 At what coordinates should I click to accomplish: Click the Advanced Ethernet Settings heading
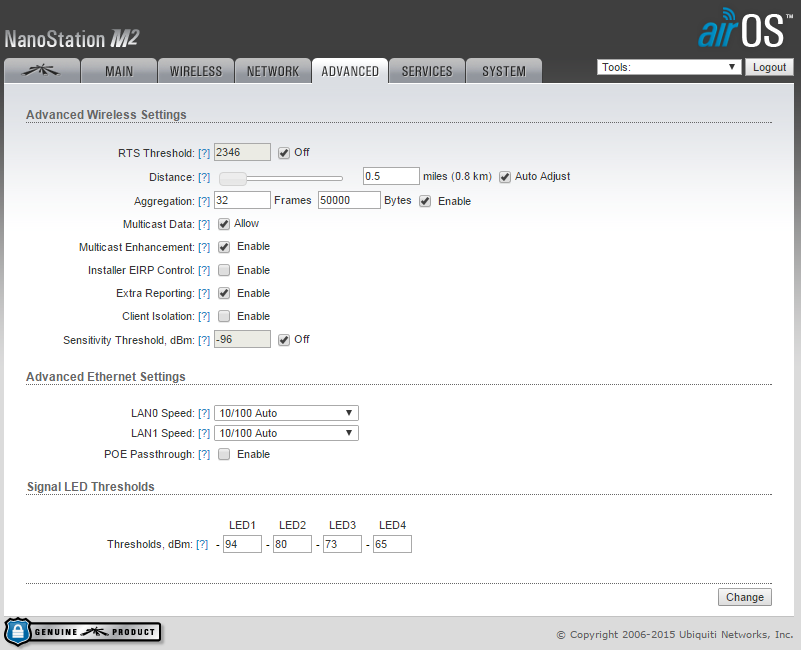[106, 377]
